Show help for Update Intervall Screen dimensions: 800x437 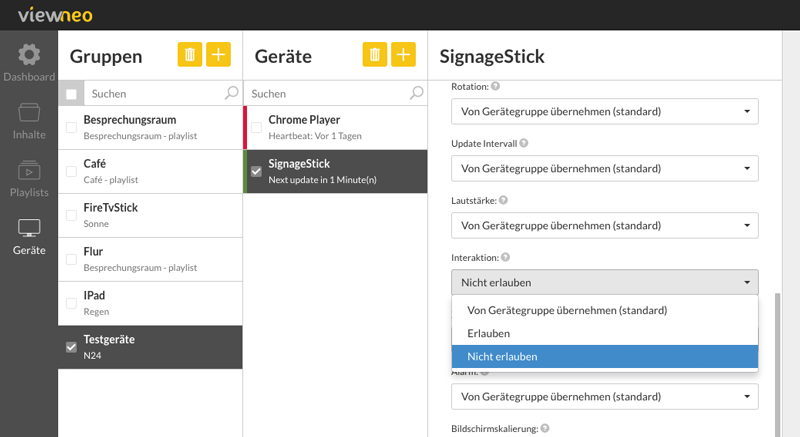(523, 143)
